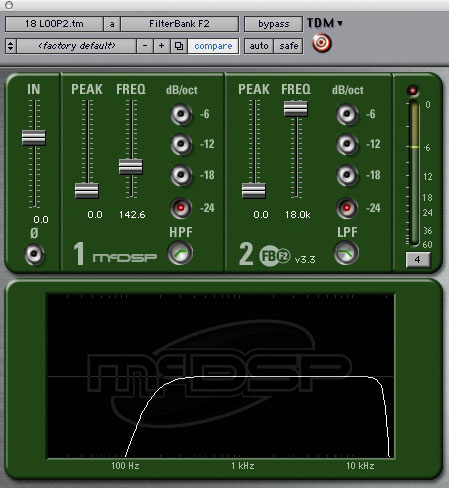Open the FilterBank F2 plug-in selector
Viewport: 449px width, 488px height.
pos(179,24)
